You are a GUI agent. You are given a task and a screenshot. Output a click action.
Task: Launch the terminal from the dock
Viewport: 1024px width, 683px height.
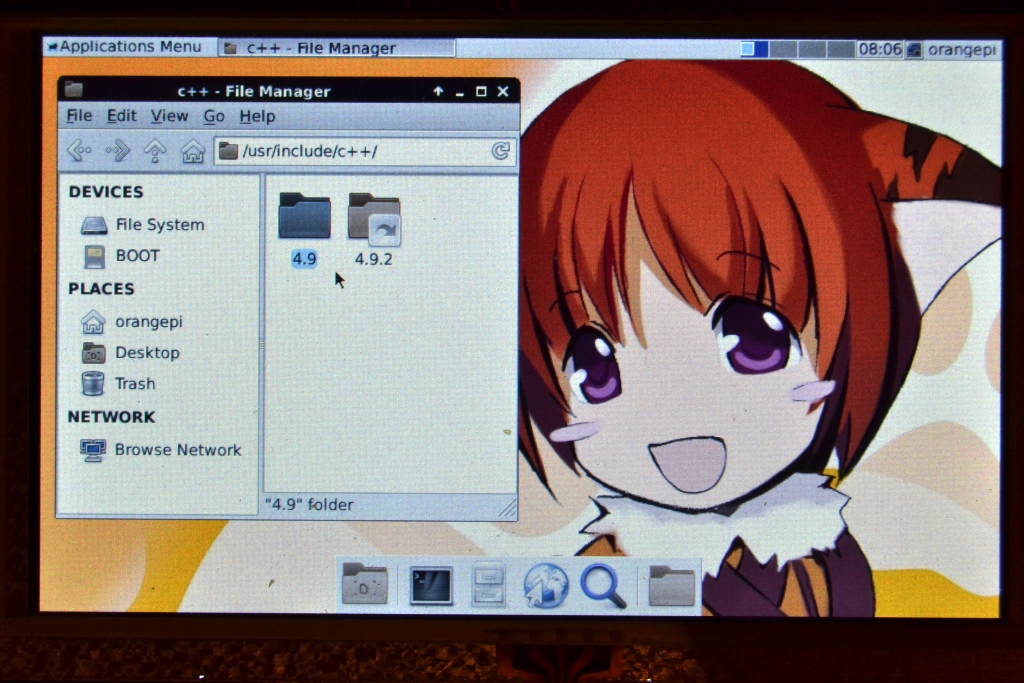pos(431,585)
